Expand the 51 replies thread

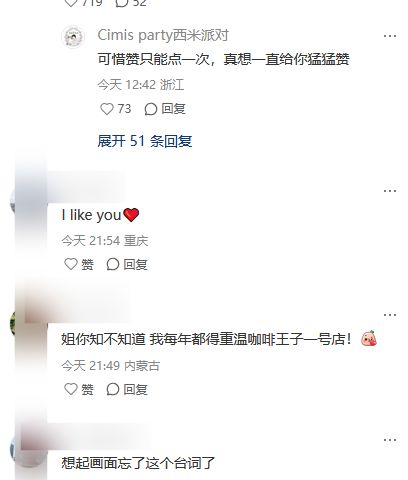tap(145, 141)
